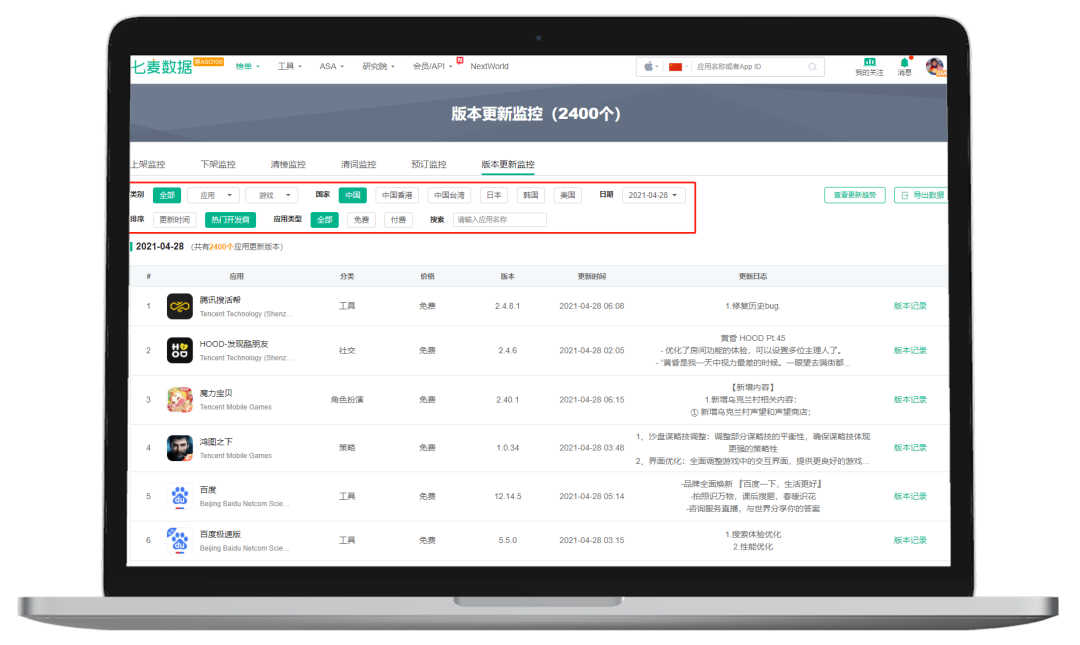Viewport: 1080px width, 645px height.
Task: Expand the 研究院 navigation menu
Action: coord(378,67)
